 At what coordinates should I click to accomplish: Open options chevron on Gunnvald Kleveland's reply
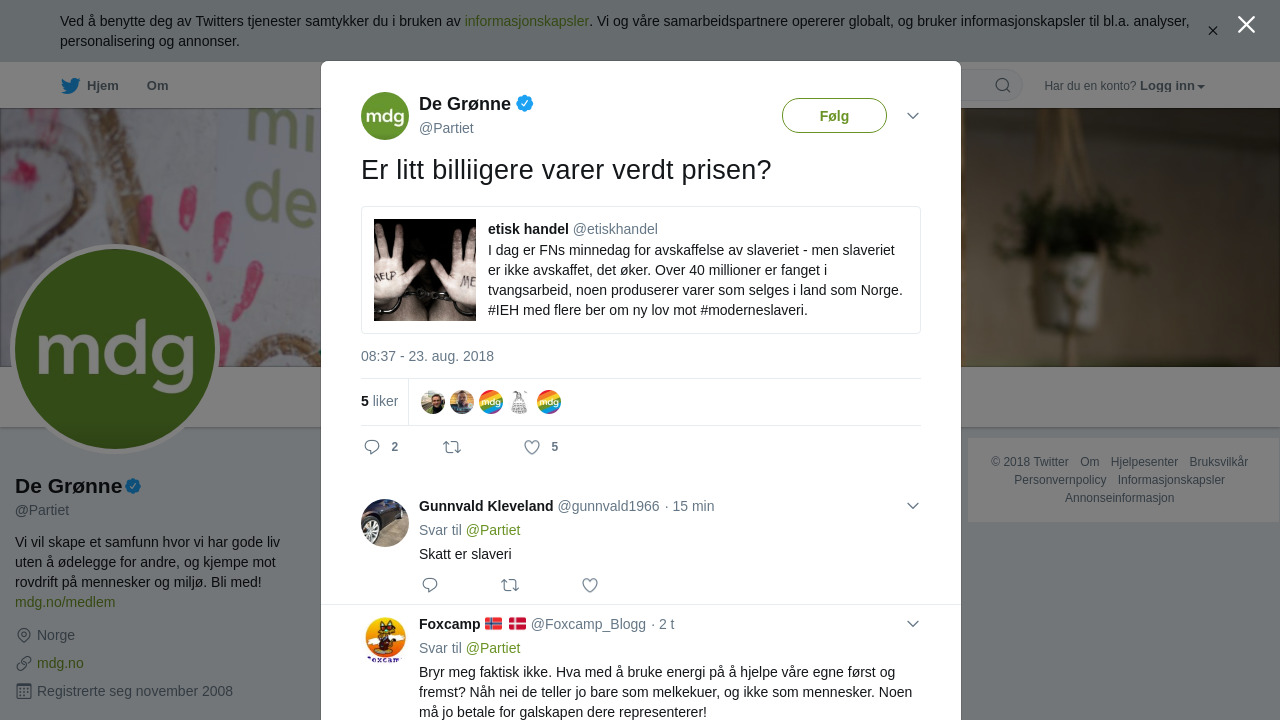click(913, 506)
